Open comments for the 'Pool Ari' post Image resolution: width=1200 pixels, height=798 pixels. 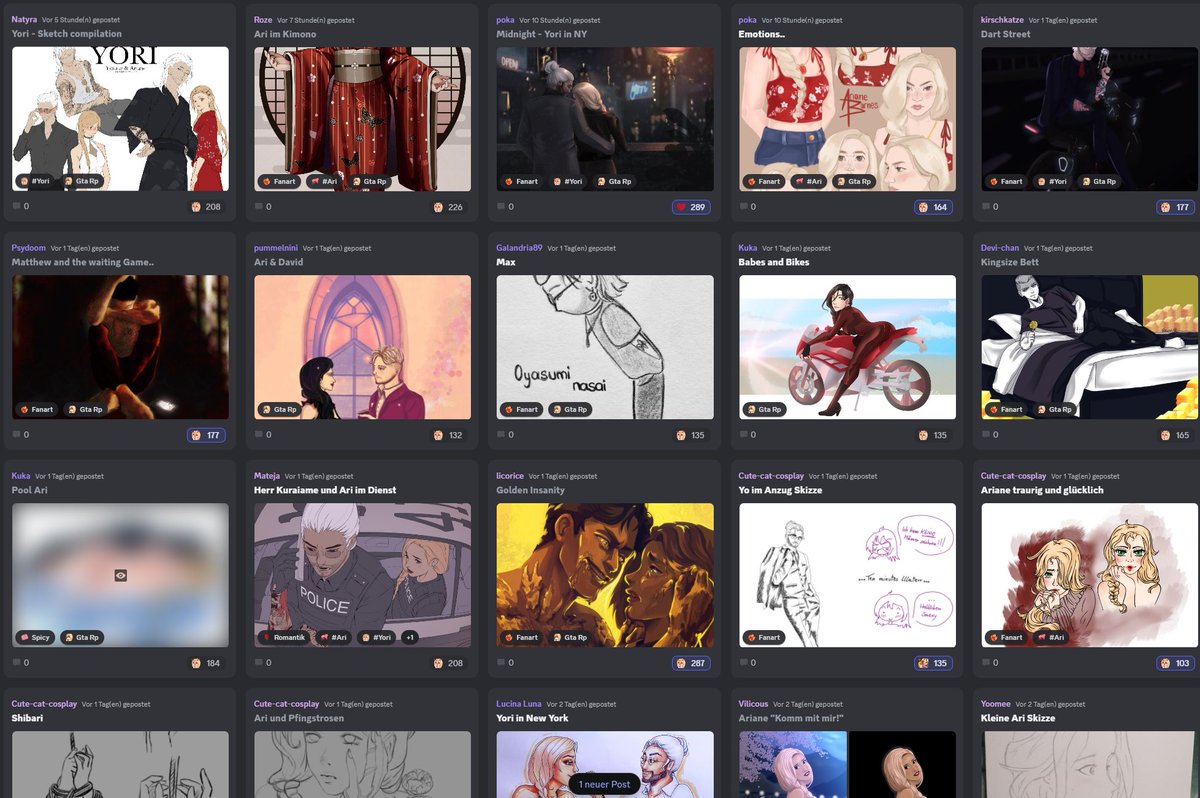coord(17,663)
